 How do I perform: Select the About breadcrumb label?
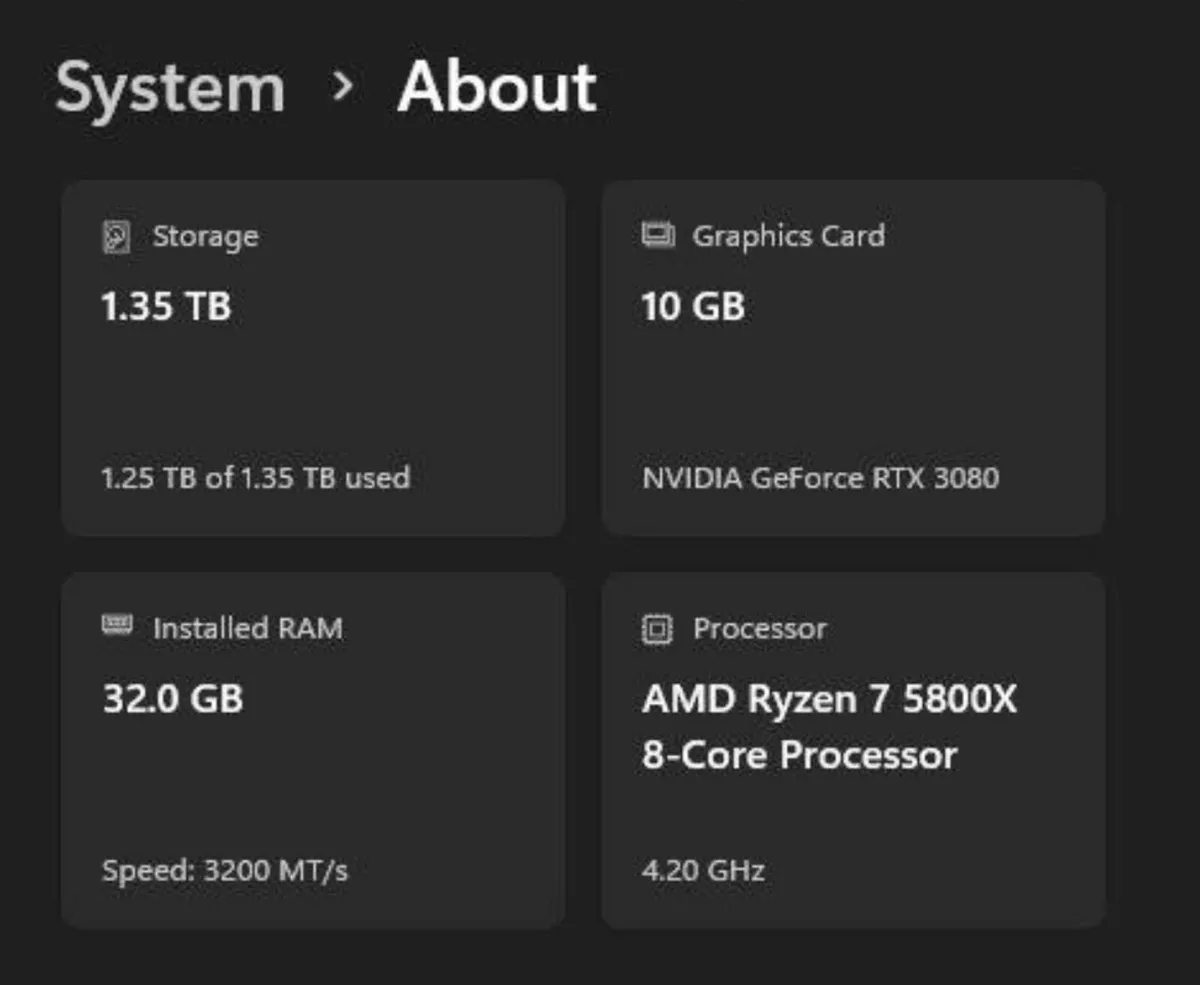point(497,88)
